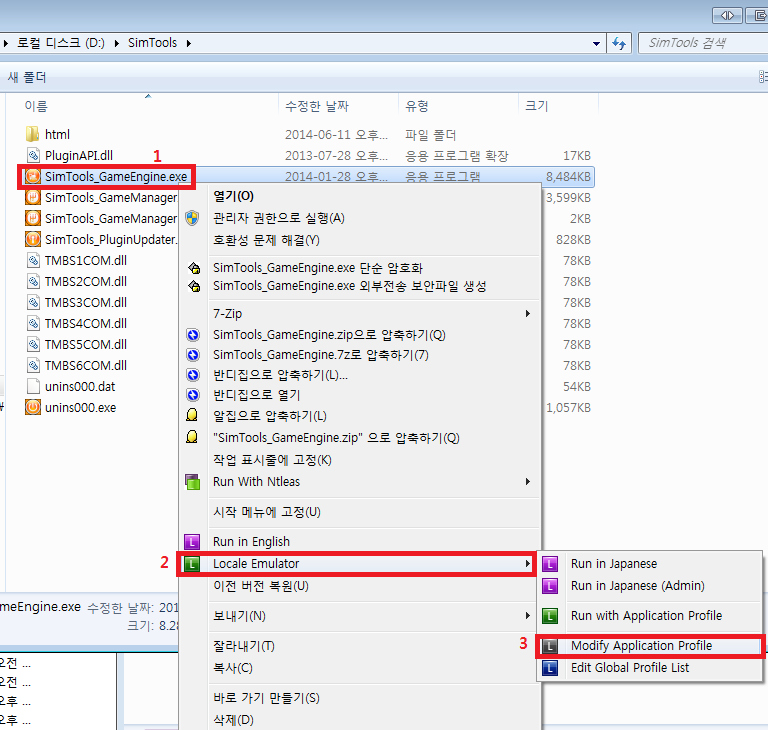Click the SimTools breadcrumb segment
The width and height of the screenshot is (768, 730).
152,43
